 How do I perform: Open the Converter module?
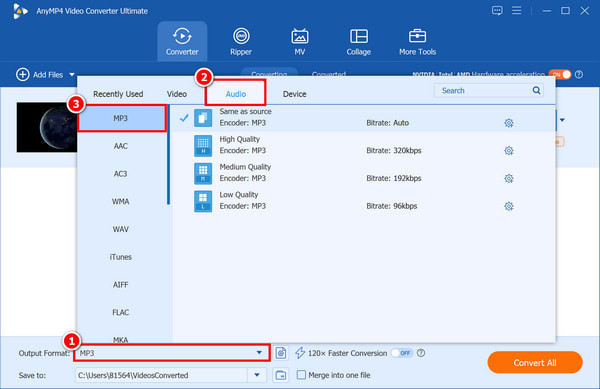point(182,41)
